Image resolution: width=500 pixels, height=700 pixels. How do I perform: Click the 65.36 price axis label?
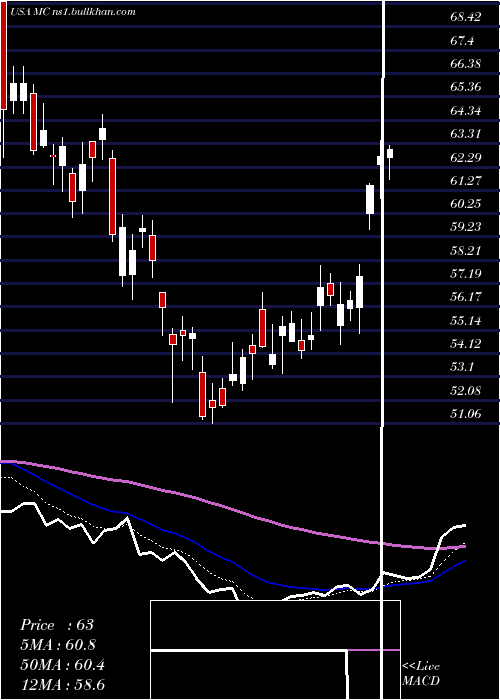(x=466, y=87)
